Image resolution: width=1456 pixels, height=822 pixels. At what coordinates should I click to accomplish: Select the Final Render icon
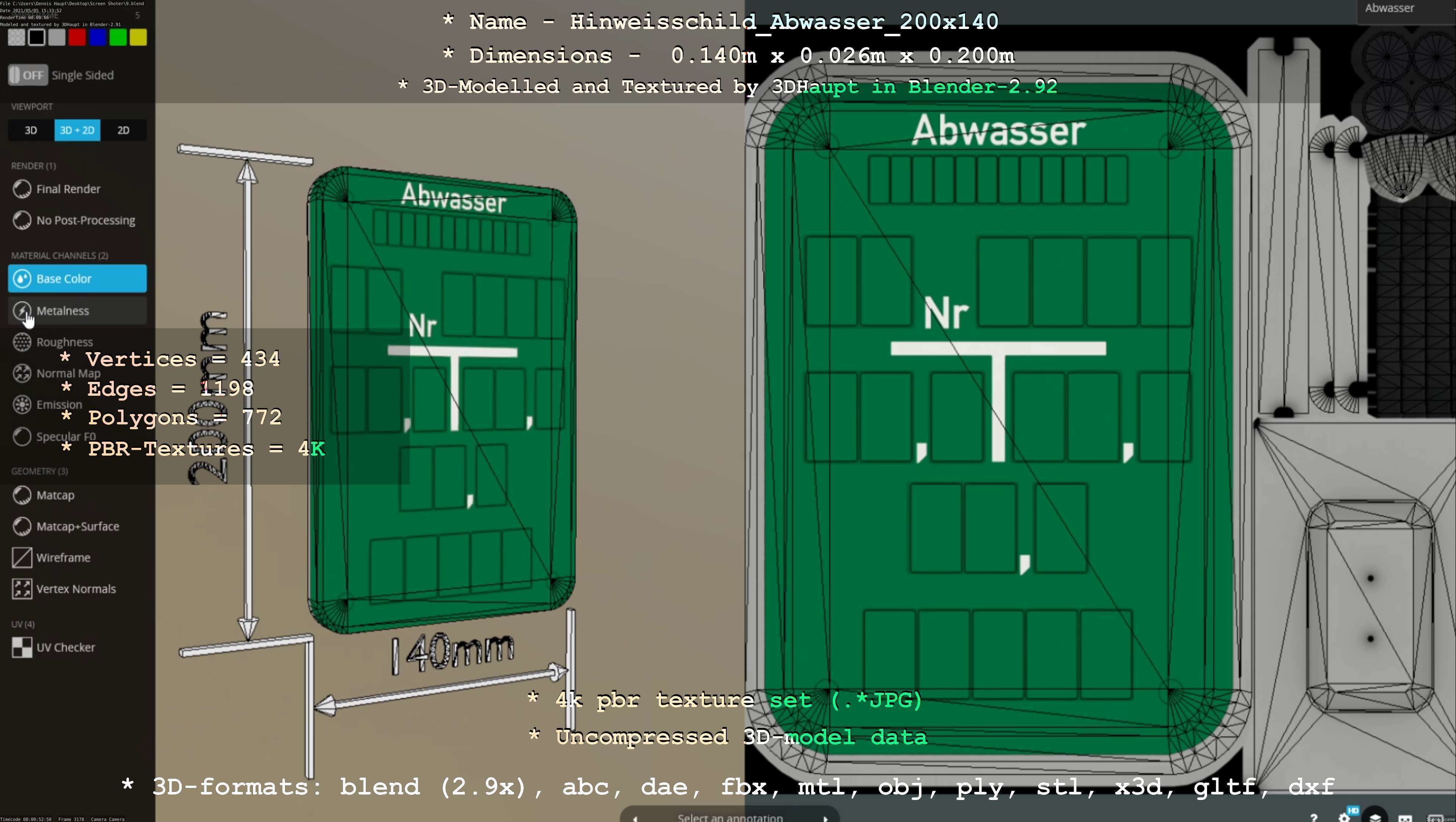(x=22, y=189)
